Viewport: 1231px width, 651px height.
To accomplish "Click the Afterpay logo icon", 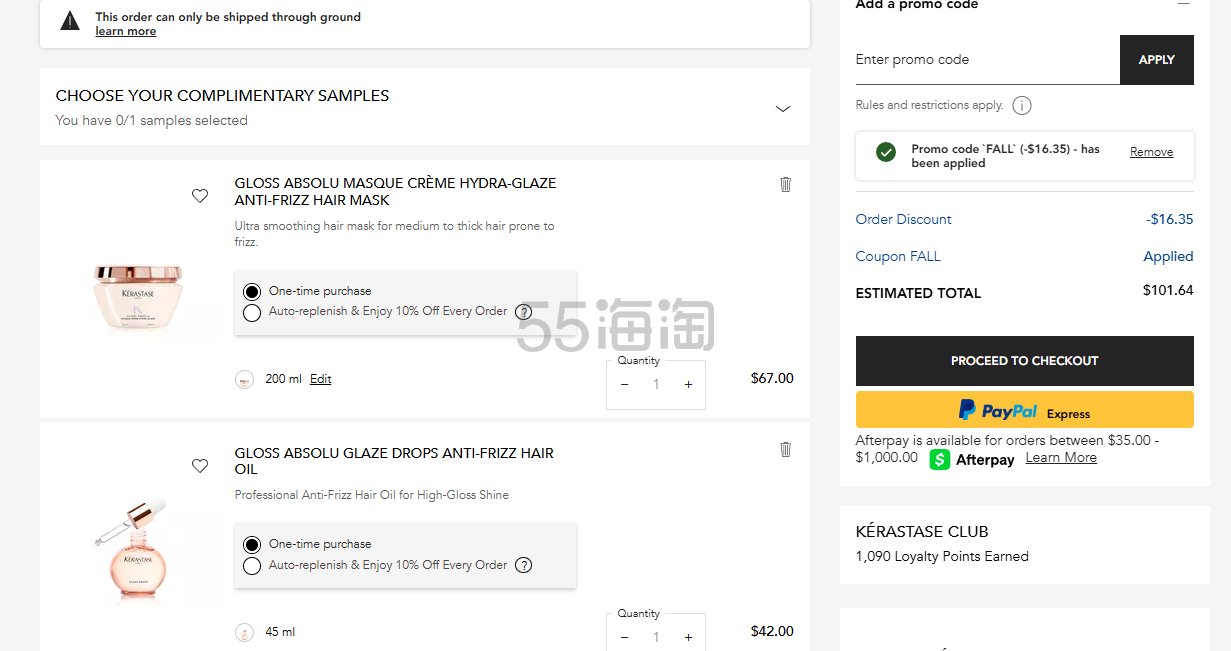I will click(939, 460).
